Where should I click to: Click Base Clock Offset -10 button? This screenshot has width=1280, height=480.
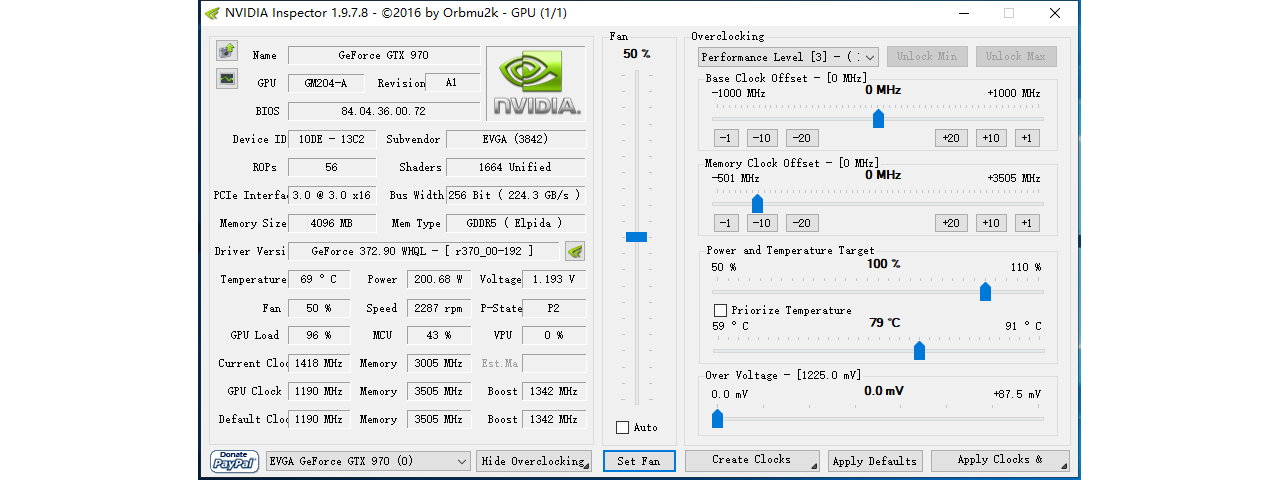pos(762,138)
